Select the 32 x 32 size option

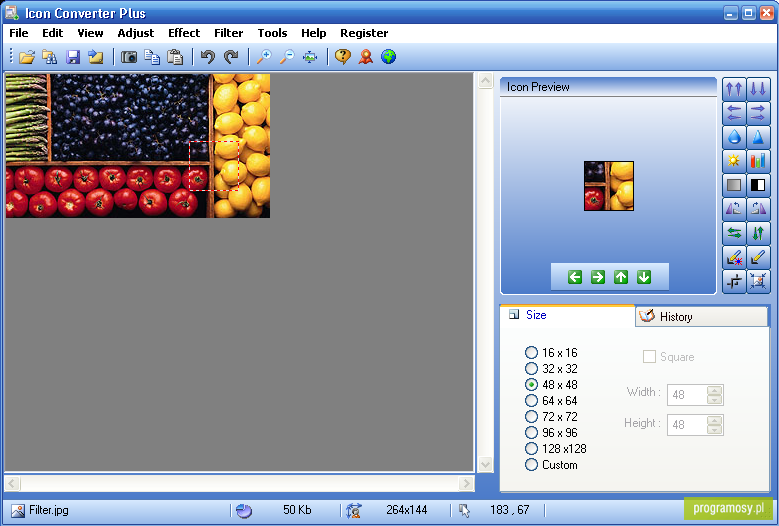pos(551,369)
